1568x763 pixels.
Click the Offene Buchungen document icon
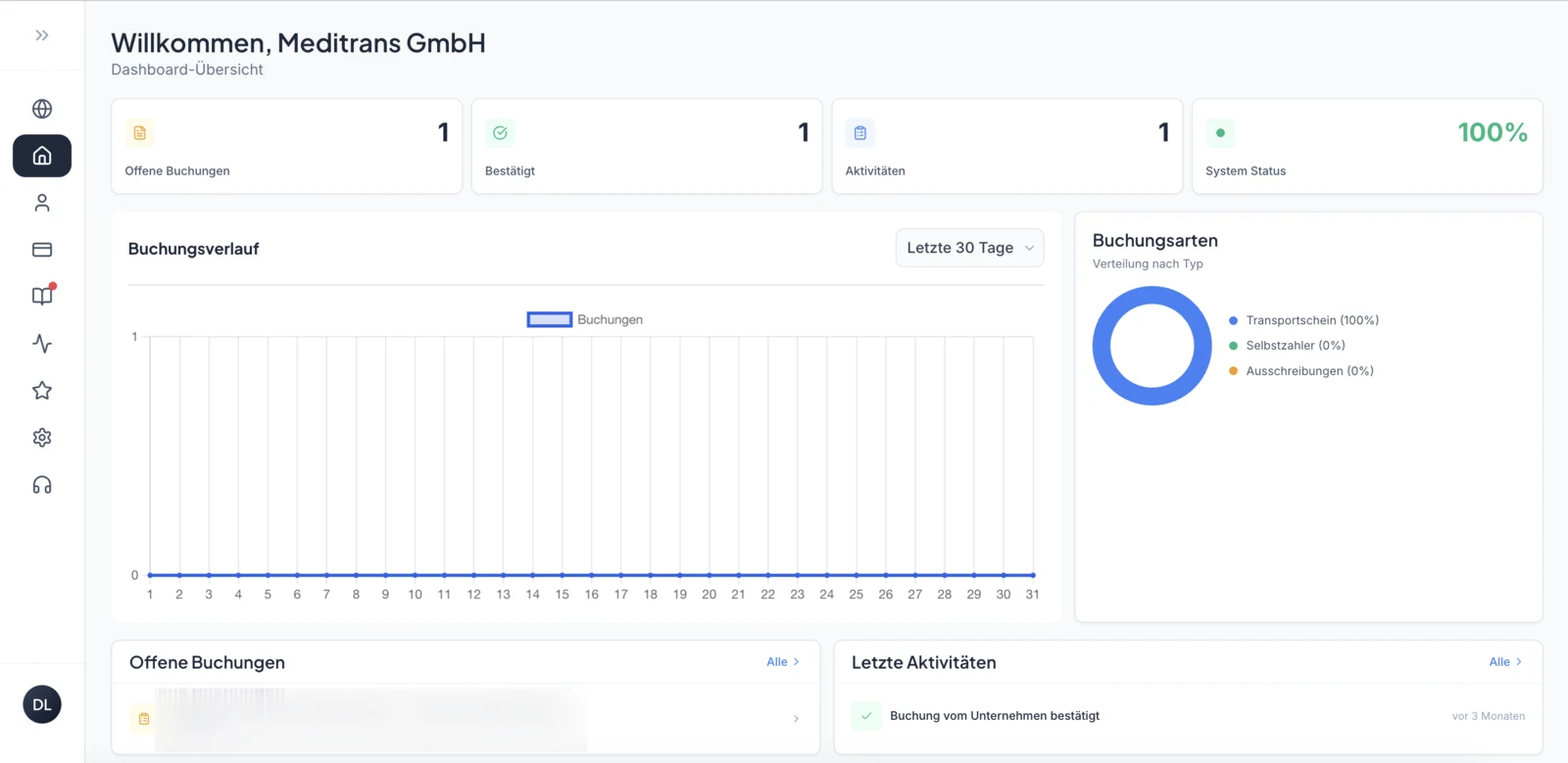[140, 133]
